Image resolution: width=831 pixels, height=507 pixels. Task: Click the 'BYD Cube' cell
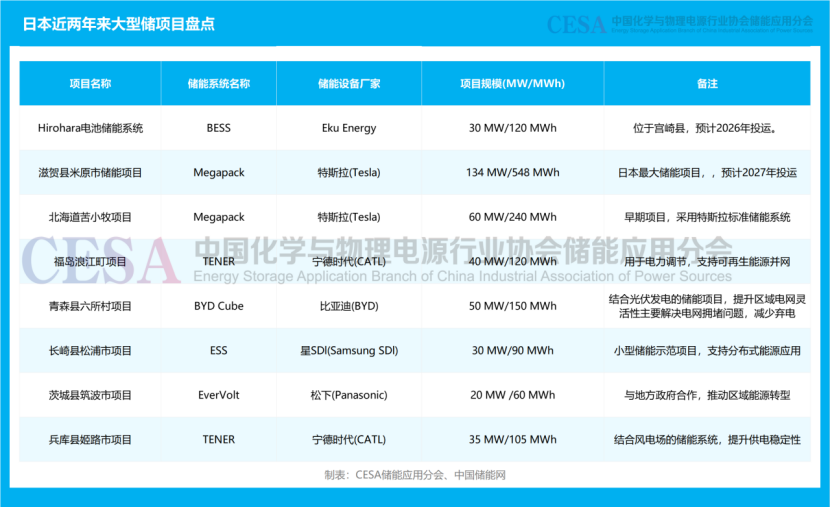(218, 306)
